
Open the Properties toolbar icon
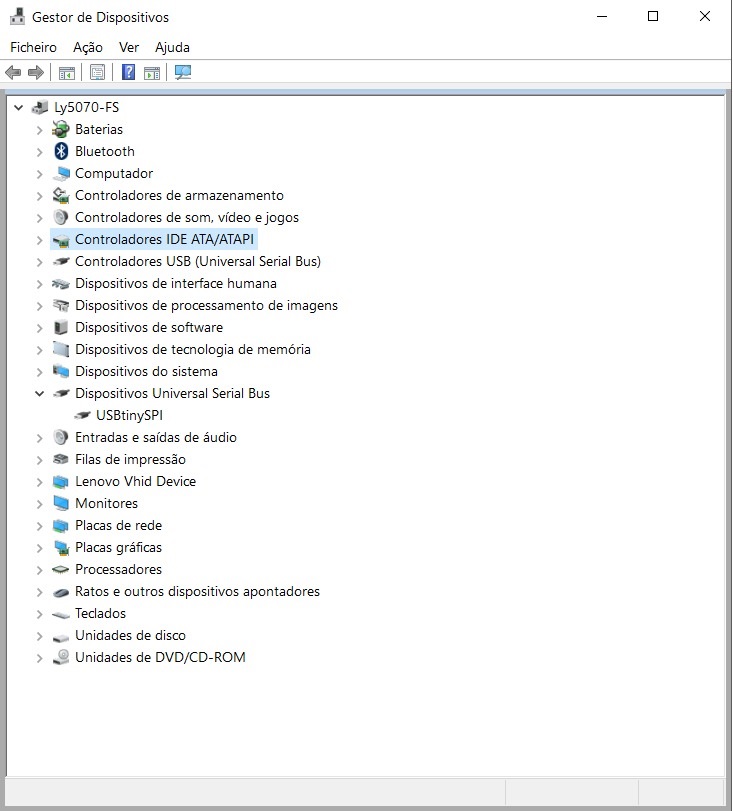coord(97,72)
